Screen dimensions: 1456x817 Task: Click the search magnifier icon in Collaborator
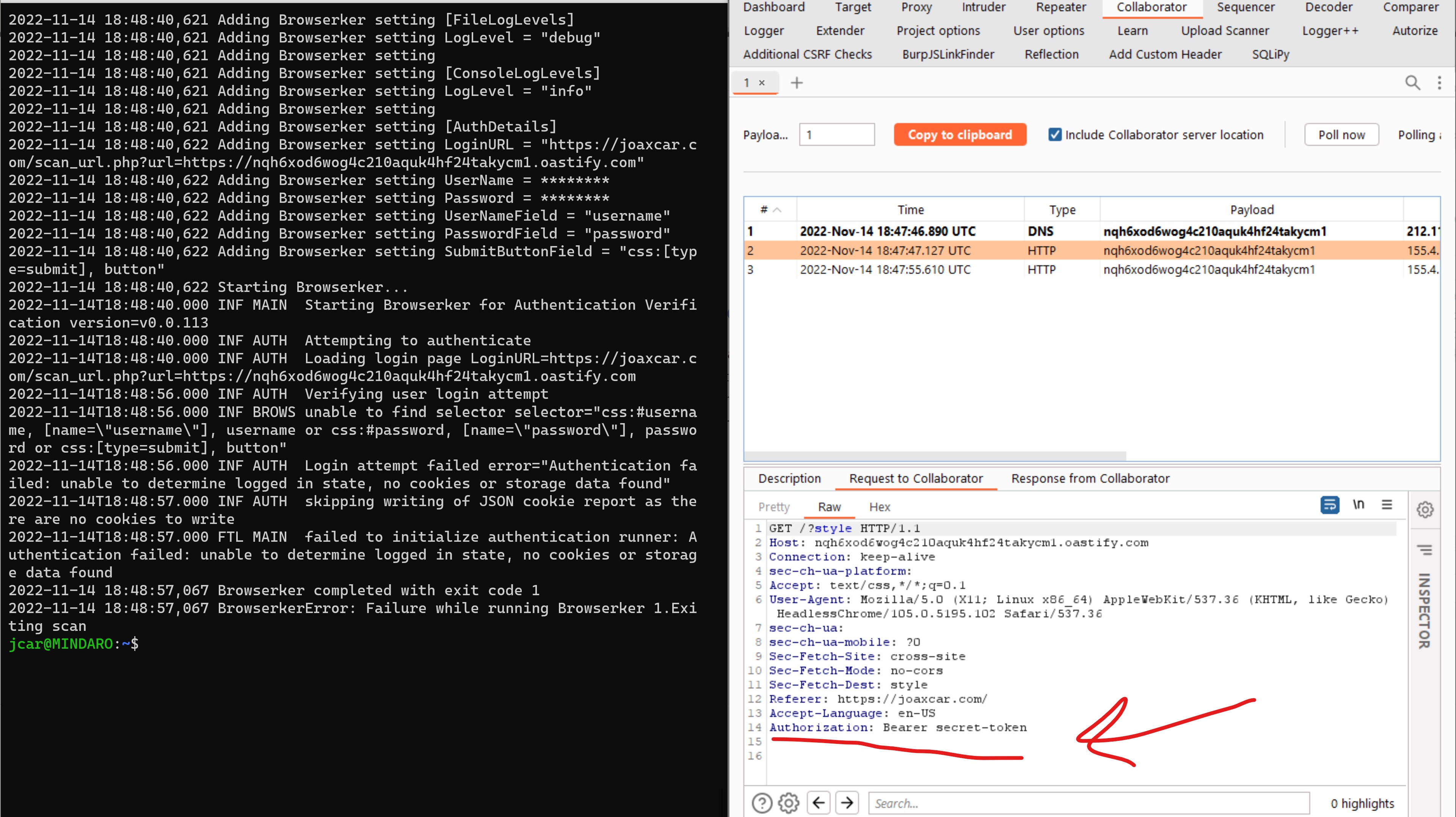[x=1412, y=83]
